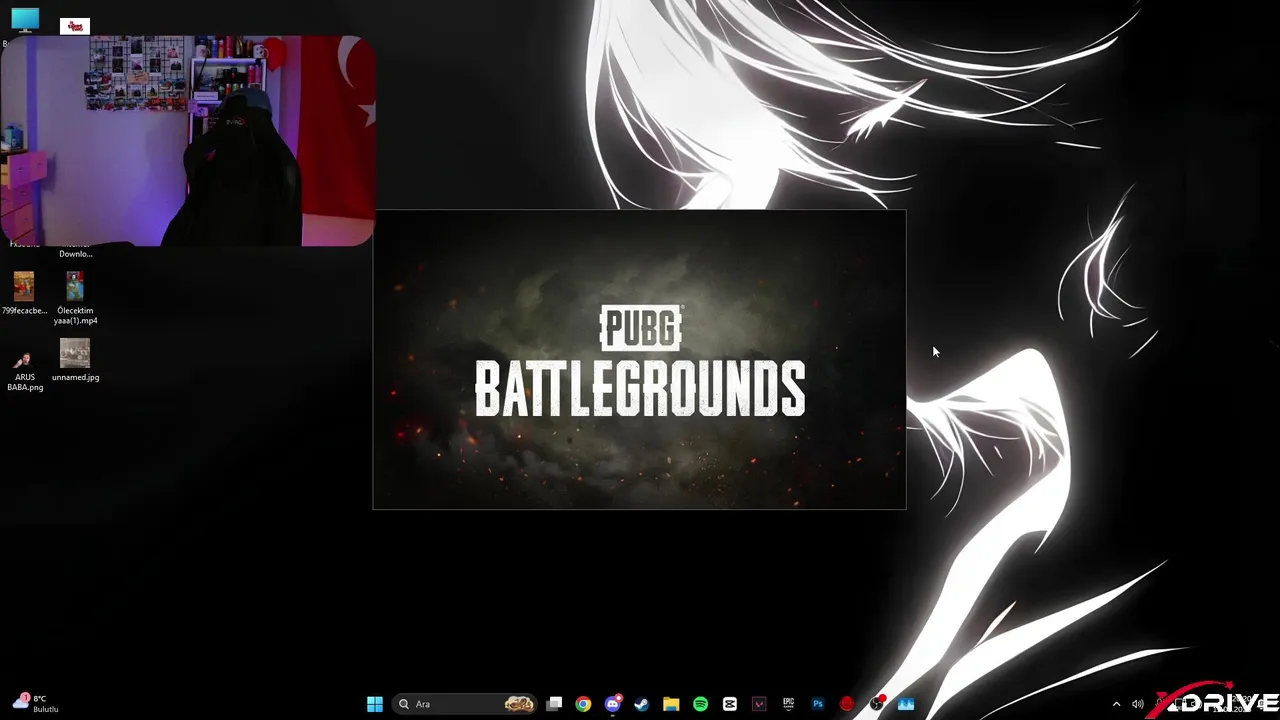Launch Google Chrome from the taskbar
Image resolution: width=1280 pixels, height=720 pixels.
pos(583,704)
